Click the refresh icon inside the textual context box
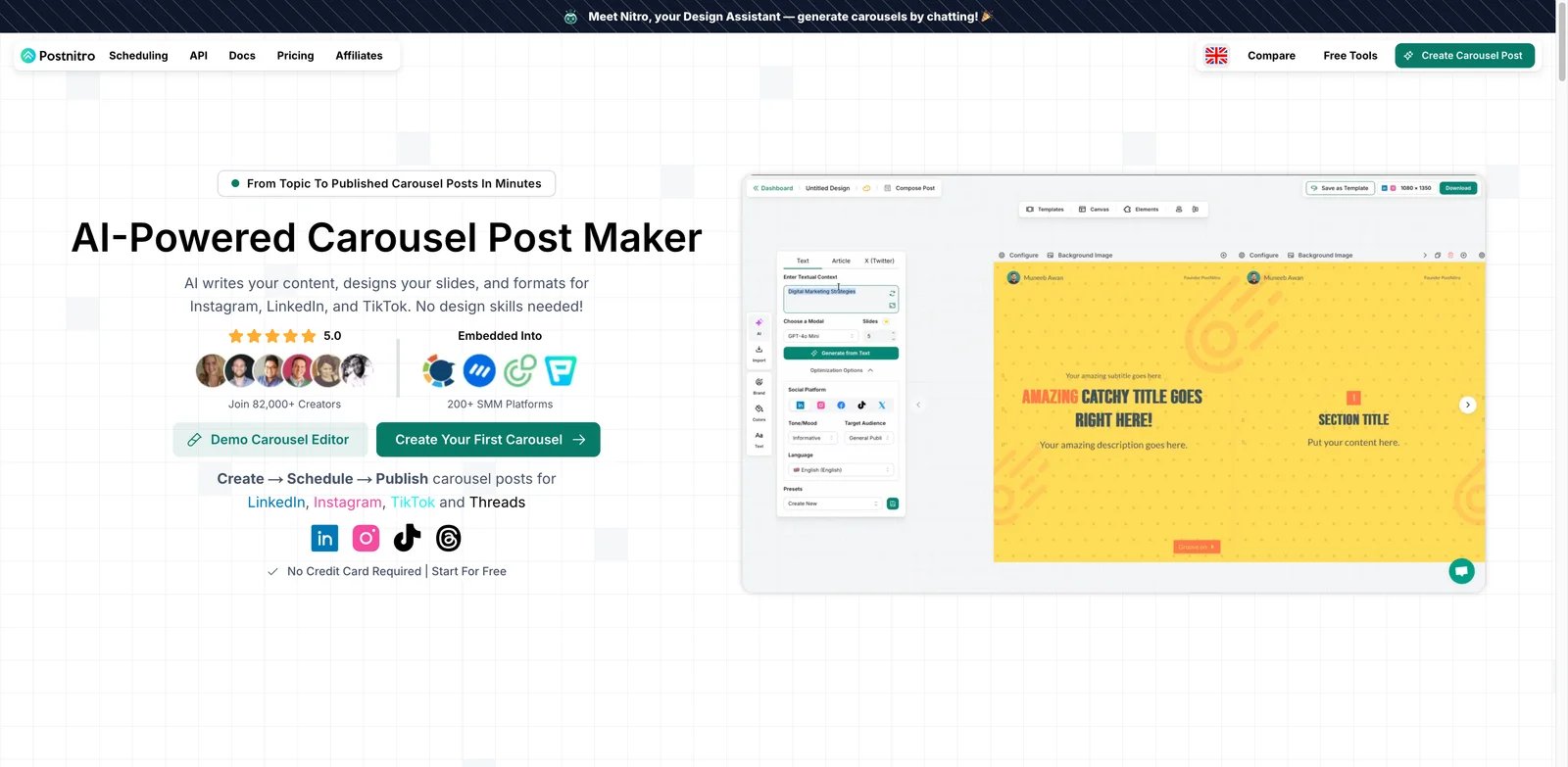The width and height of the screenshot is (1568, 767). click(892, 293)
